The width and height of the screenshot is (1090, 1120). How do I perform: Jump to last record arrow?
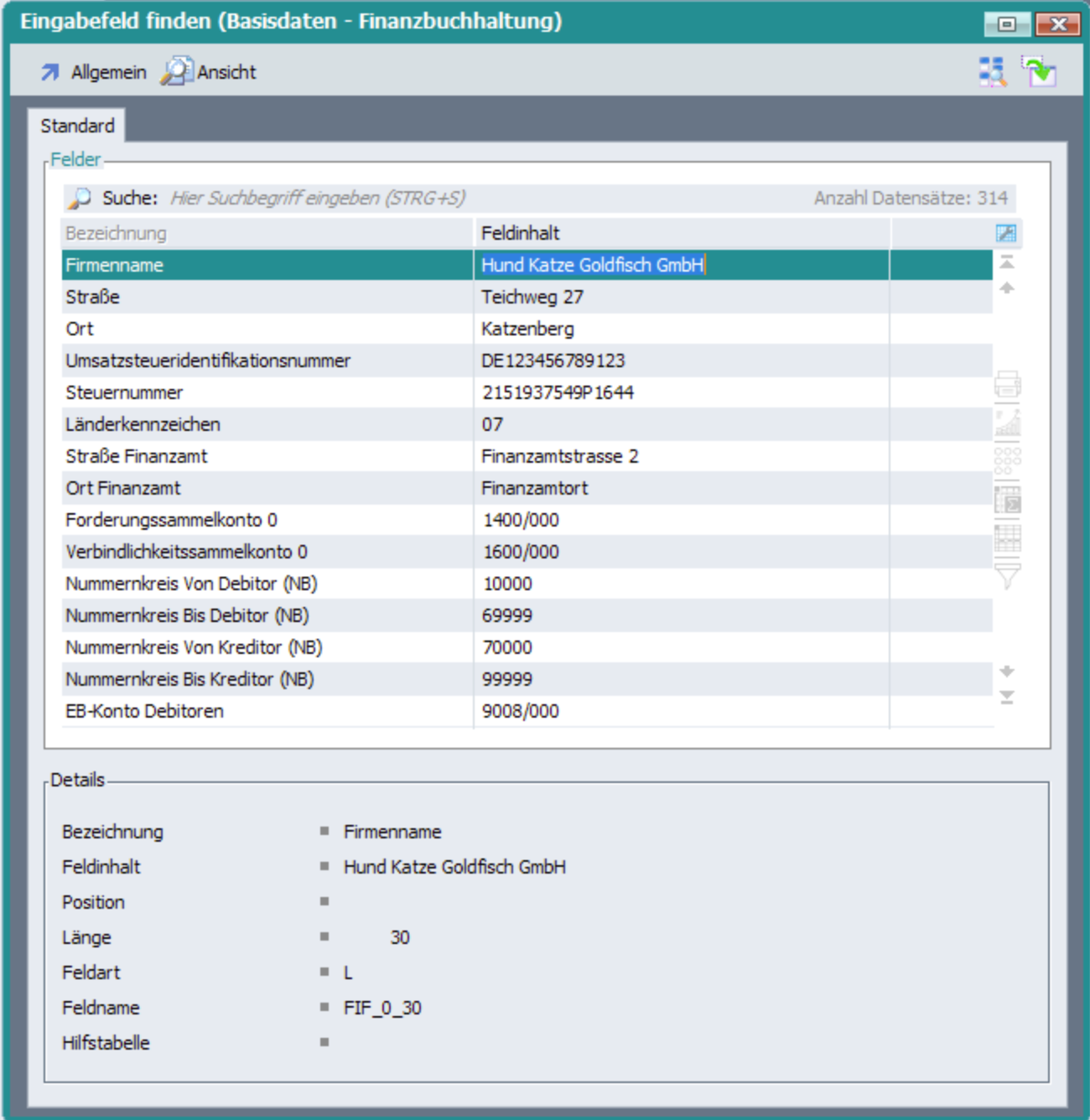click(1007, 697)
